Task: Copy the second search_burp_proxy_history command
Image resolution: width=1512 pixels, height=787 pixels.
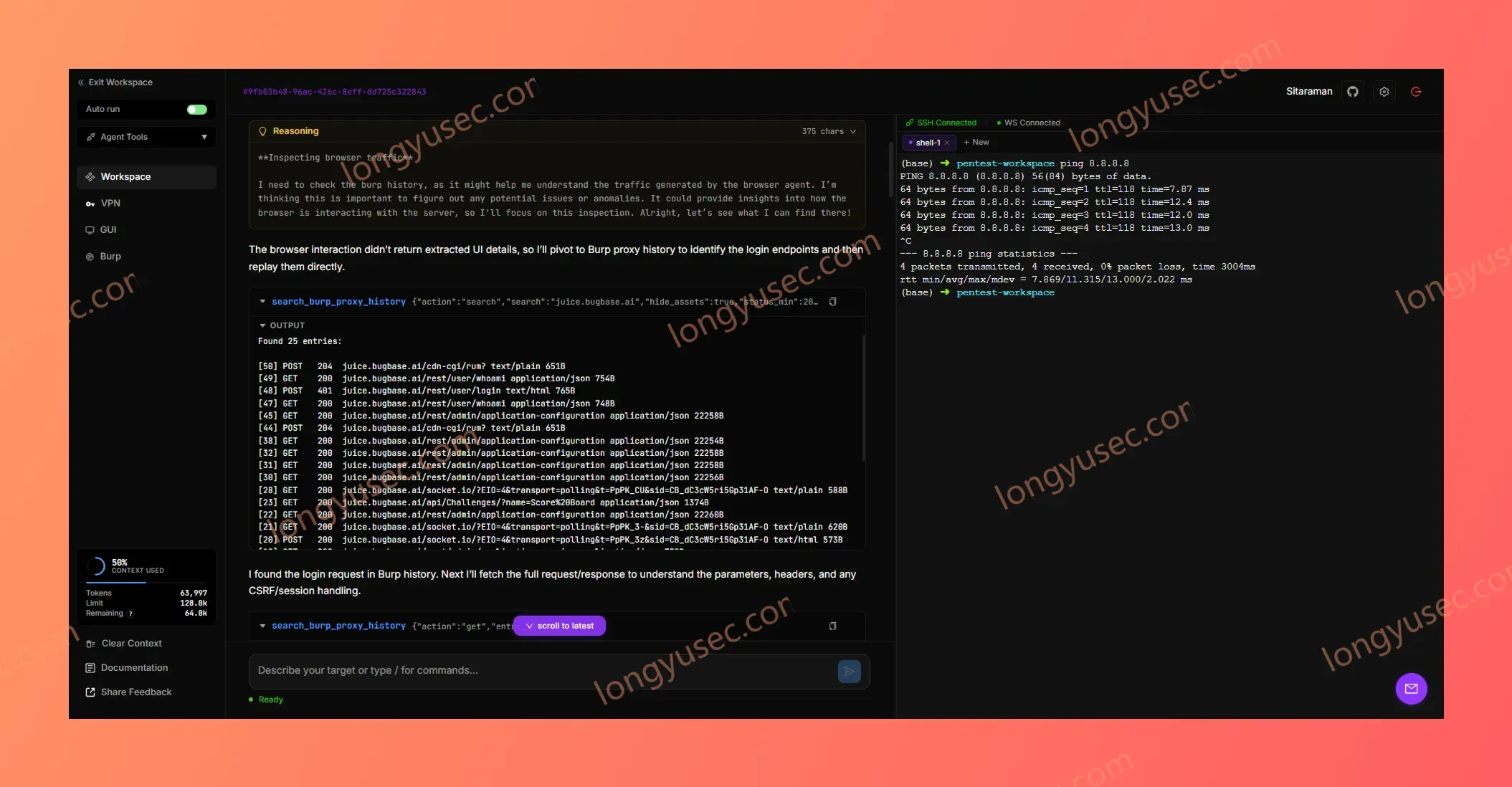Action: click(833, 626)
